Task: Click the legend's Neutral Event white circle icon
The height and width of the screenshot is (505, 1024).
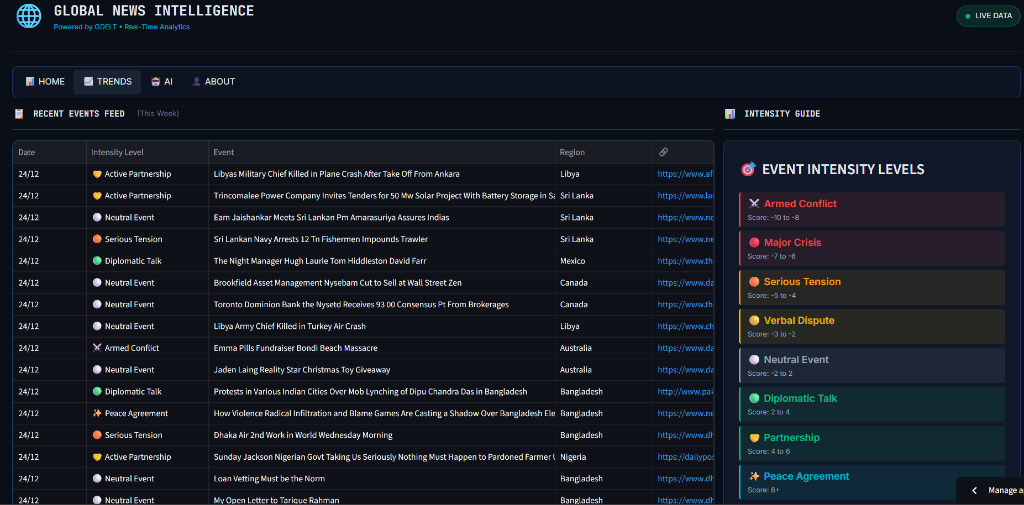Action: coord(754,359)
